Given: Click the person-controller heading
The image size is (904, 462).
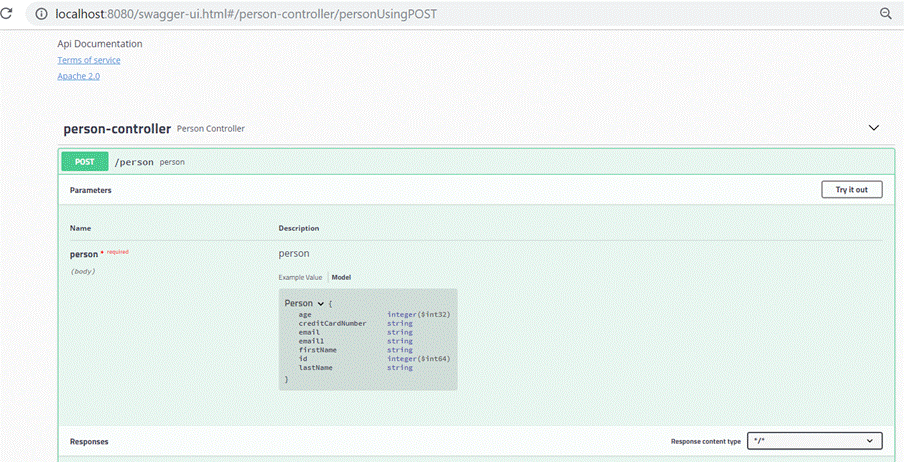Looking at the screenshot, I should [117, 129].
